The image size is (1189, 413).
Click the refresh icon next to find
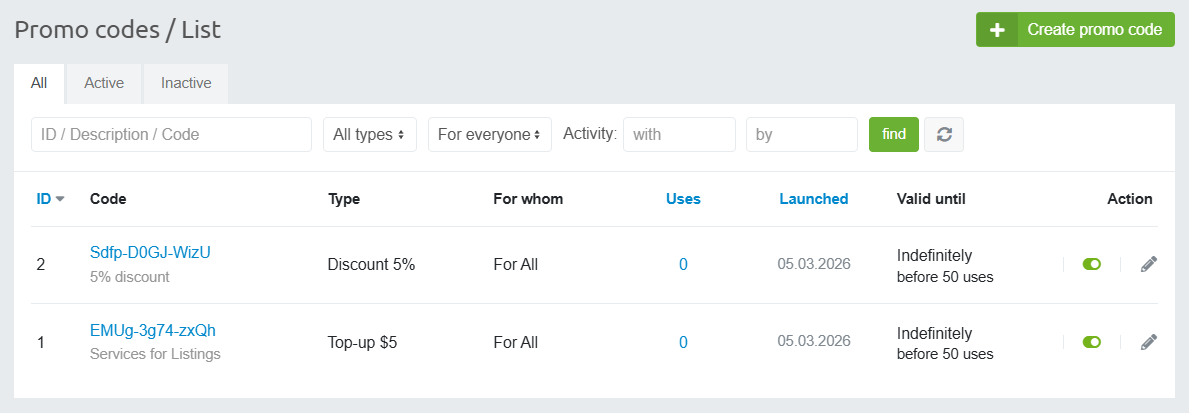(x=943, y=134)
